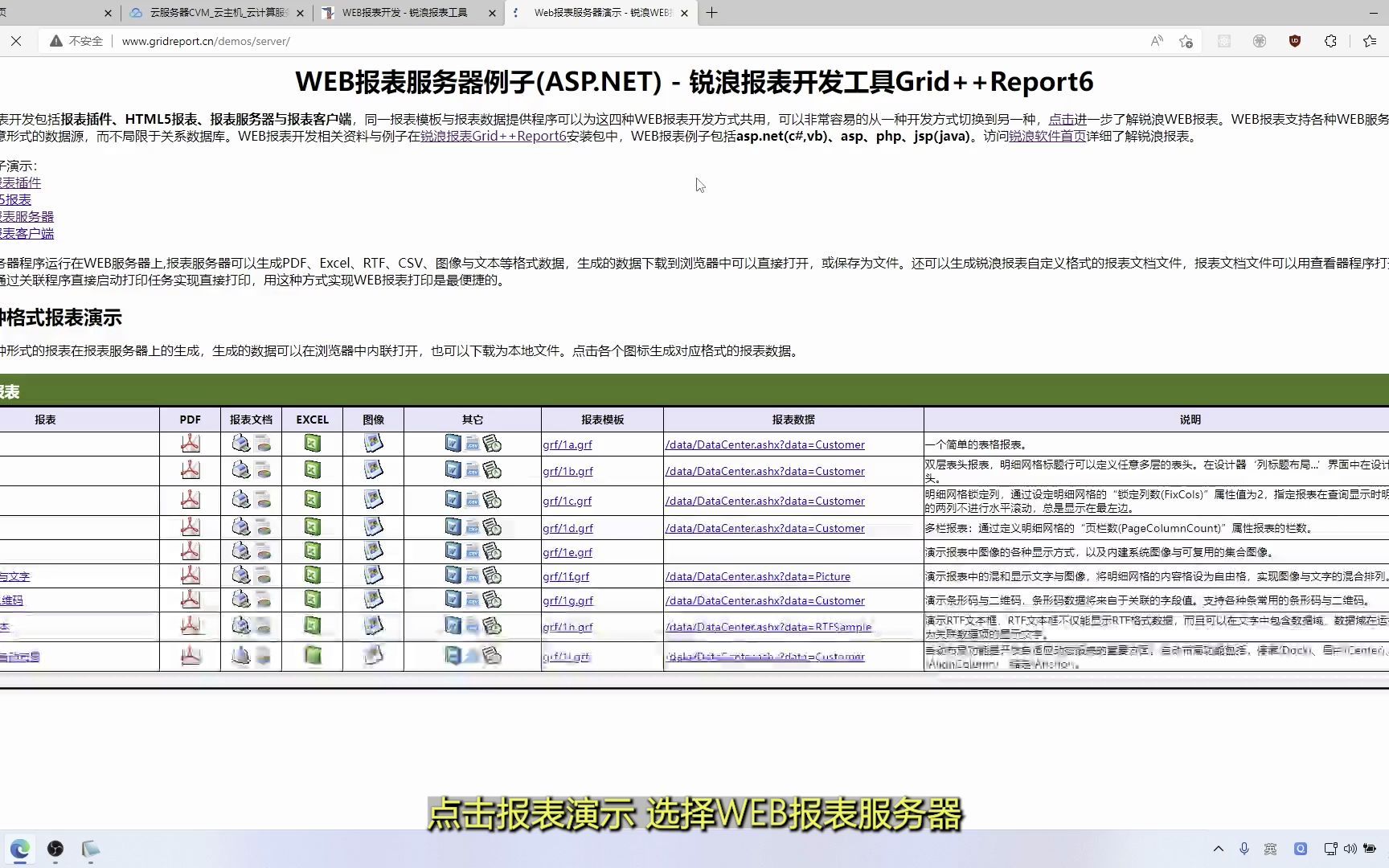Click the Read aloud icon in address bar

[1157, 41]
